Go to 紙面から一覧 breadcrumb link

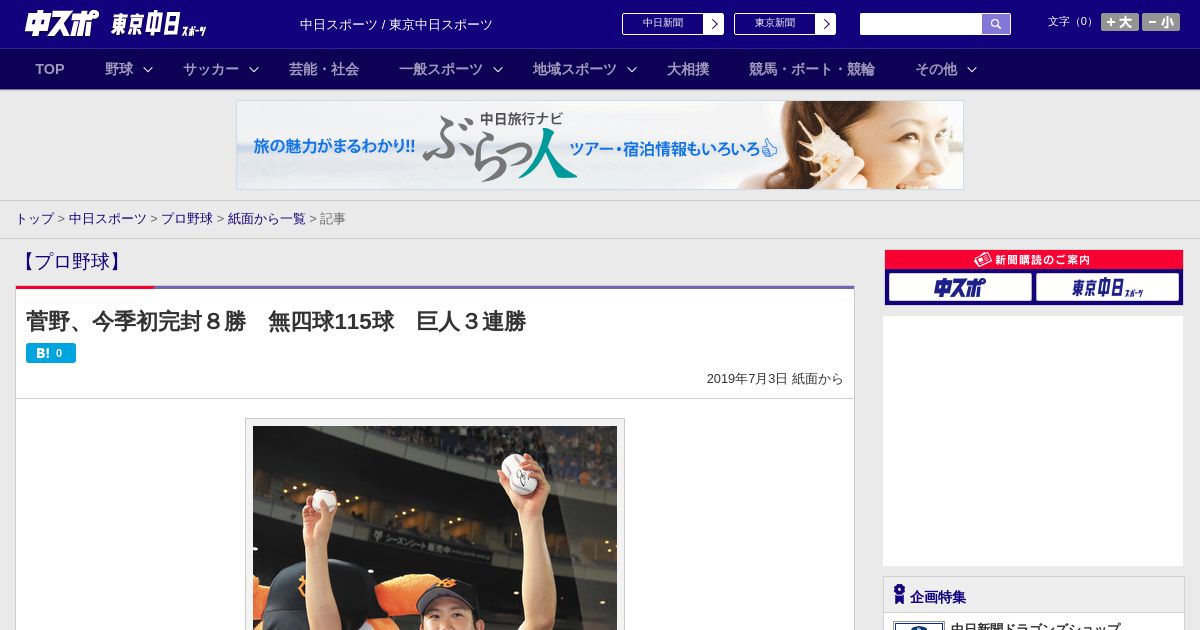[x=267, y=218]
